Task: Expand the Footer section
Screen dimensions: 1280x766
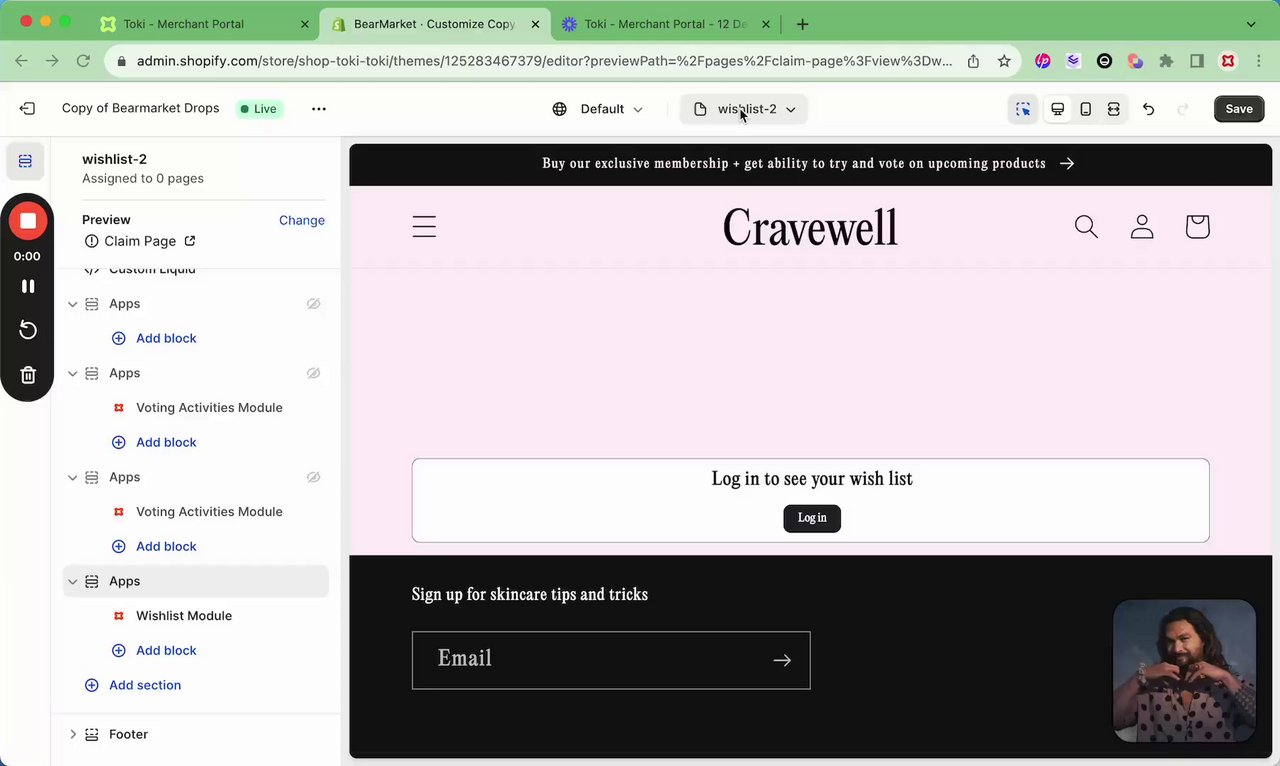Action: tap(72, 734)
